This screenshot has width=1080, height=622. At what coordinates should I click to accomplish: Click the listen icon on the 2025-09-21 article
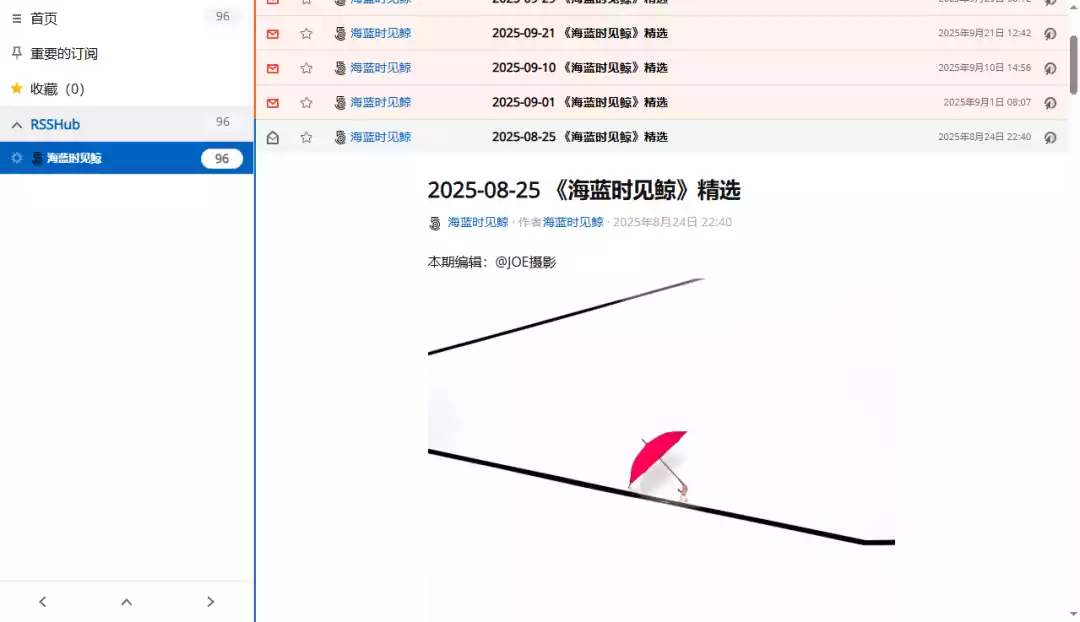point(1049,33)
